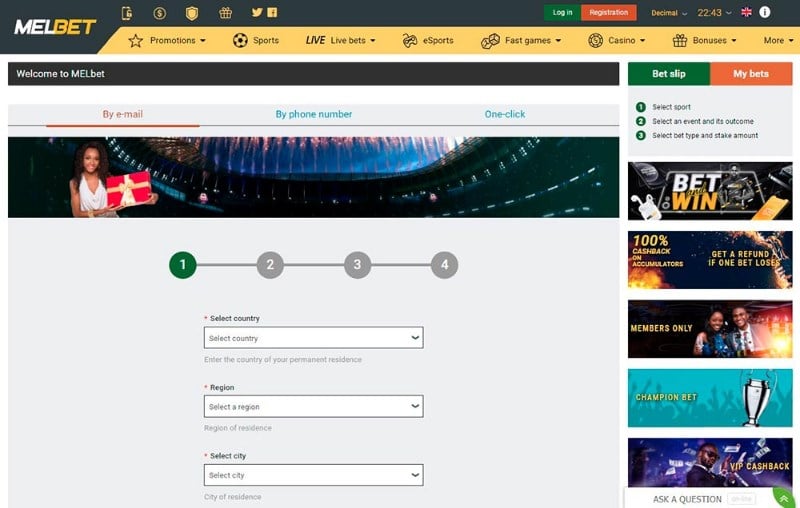This screenshot has width=800, height=508.
Task: Open the Select a region dropdown
Action: pos(313,407)
